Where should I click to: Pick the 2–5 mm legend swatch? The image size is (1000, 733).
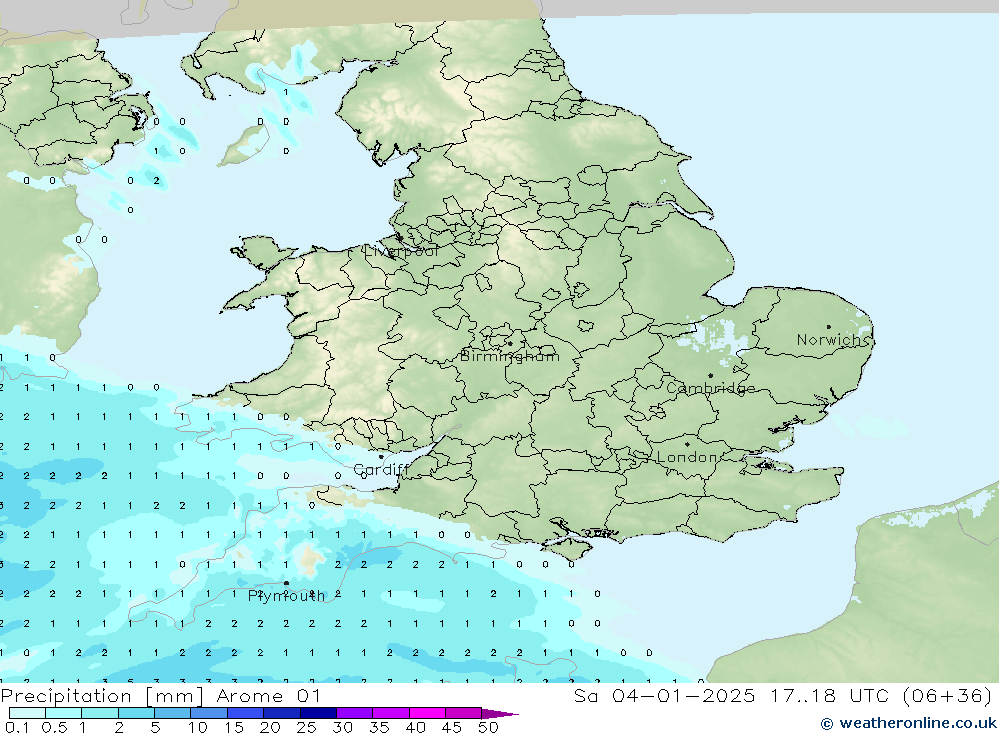(136, 713)
